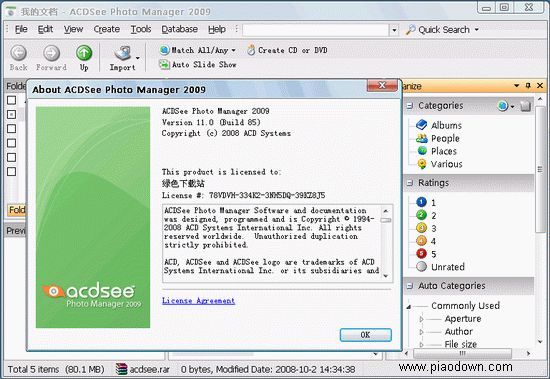Viewport: 550px width, 379px height.
Task: Pin the Organize panel with pushpin icon
Action: click(x=528, y=86)
